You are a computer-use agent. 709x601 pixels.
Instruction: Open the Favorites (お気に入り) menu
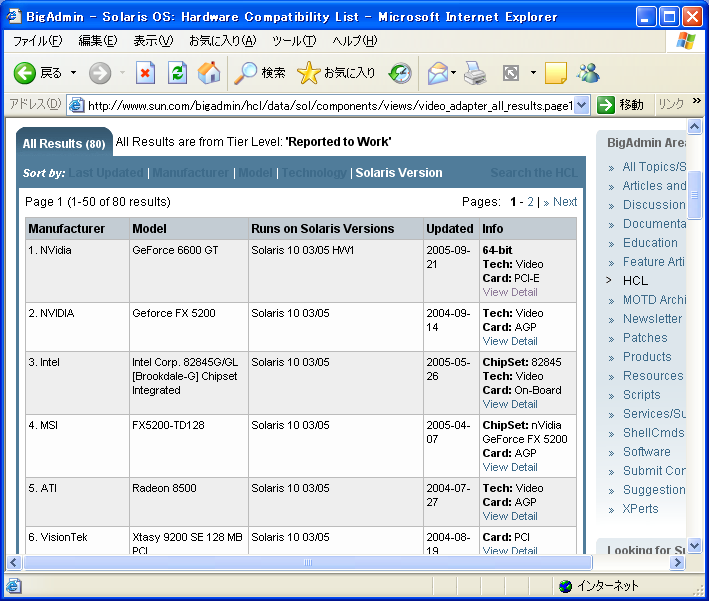[x=222, y=41]
